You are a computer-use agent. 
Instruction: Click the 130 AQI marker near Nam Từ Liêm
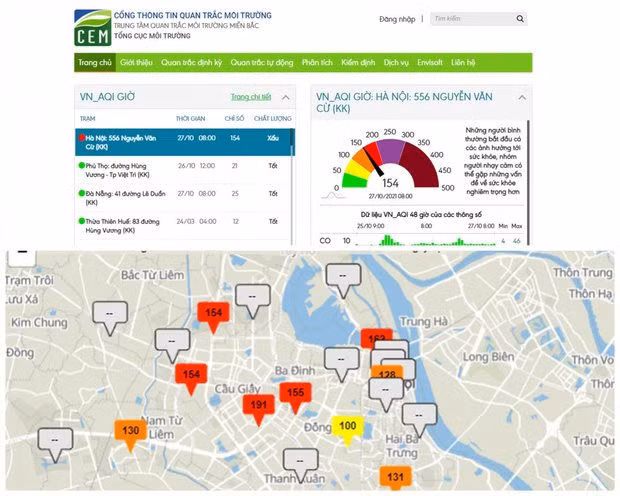coord(130,431)
